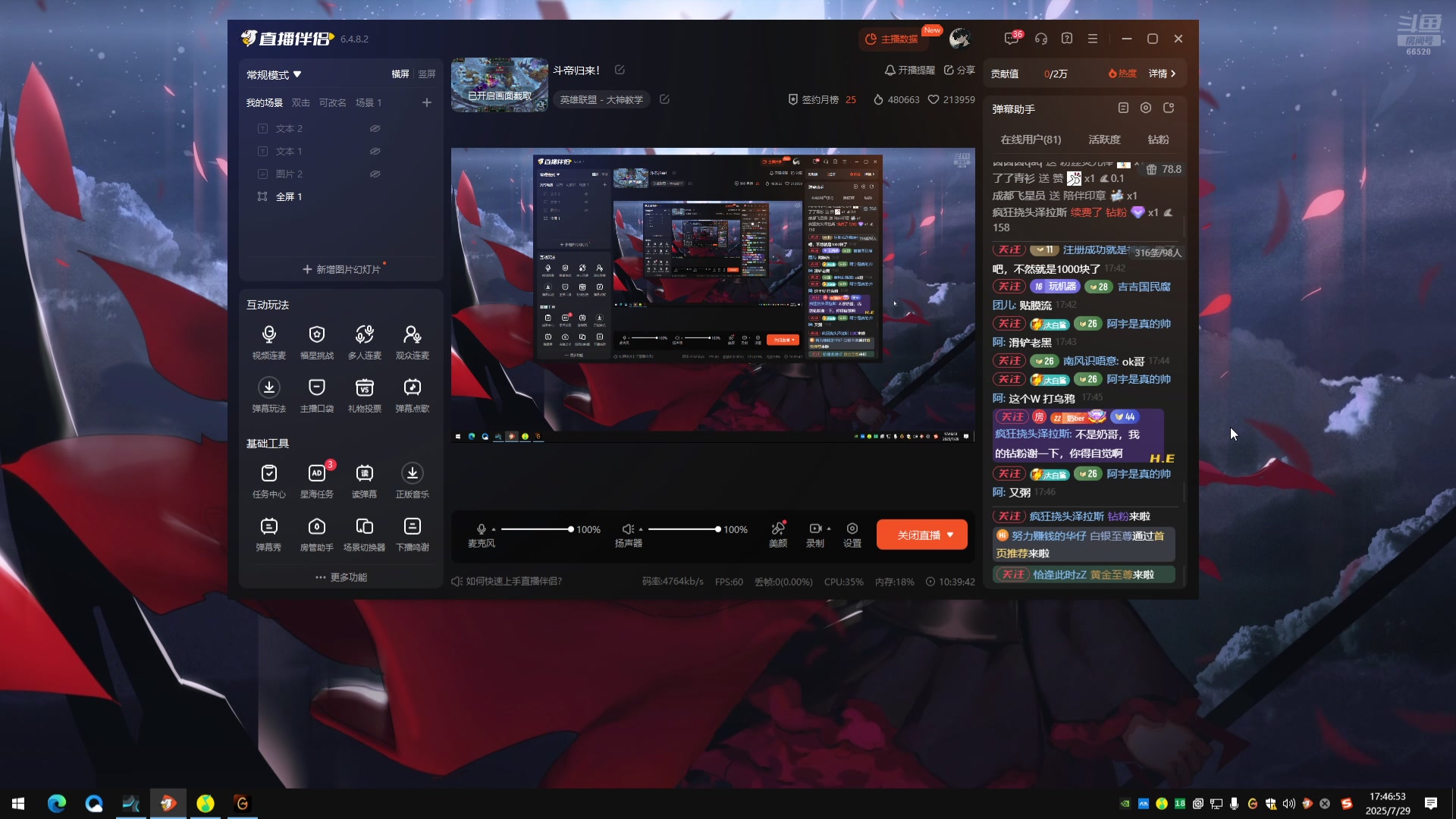This screenshot has width=1456, height=819.
Task: Open 弹幕玩法 feature
Action: pyautogui.click(x=269, y=395)
